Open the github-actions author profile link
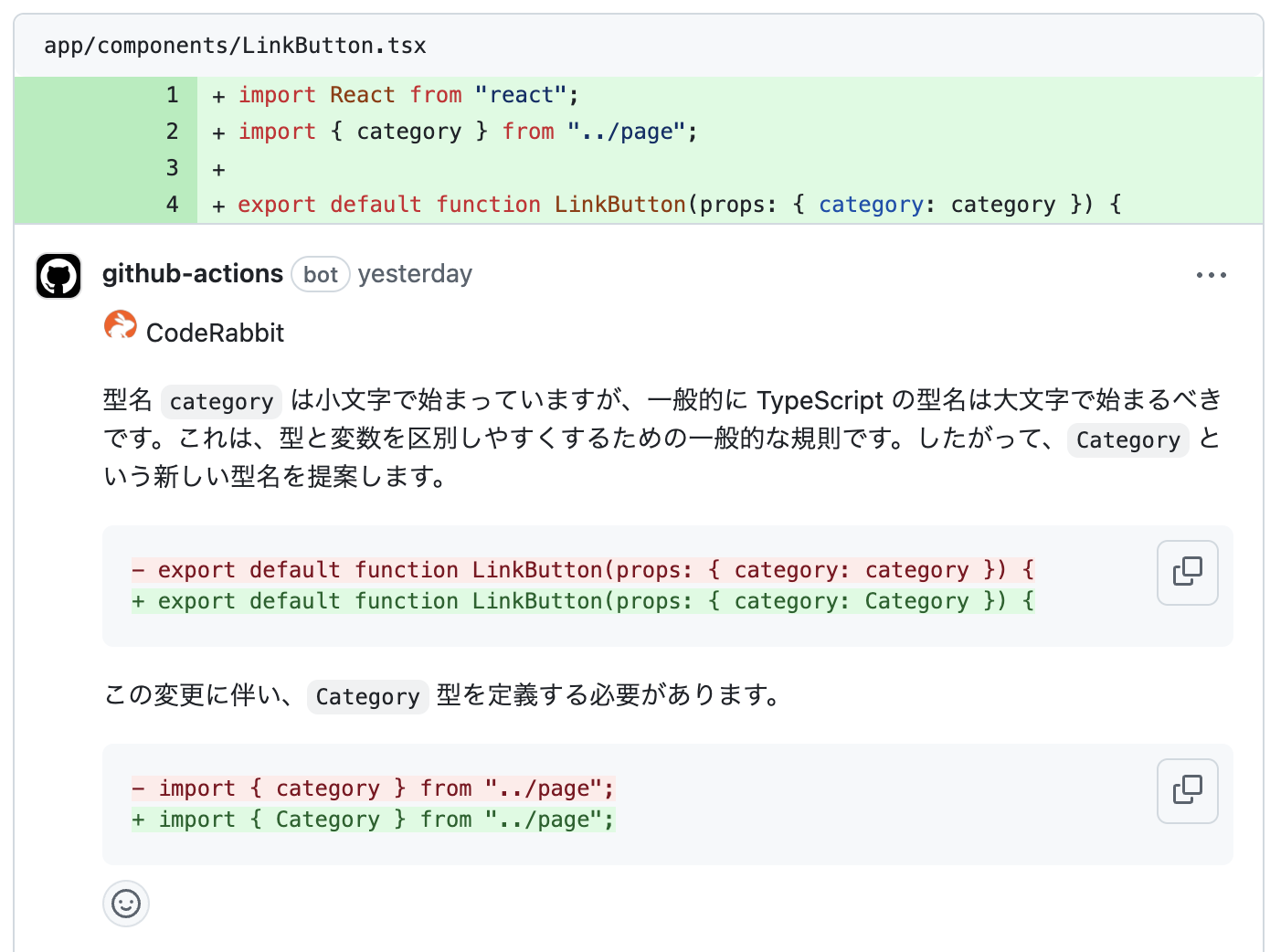Screen dimensions: 1270x952 tap(193, 274)
